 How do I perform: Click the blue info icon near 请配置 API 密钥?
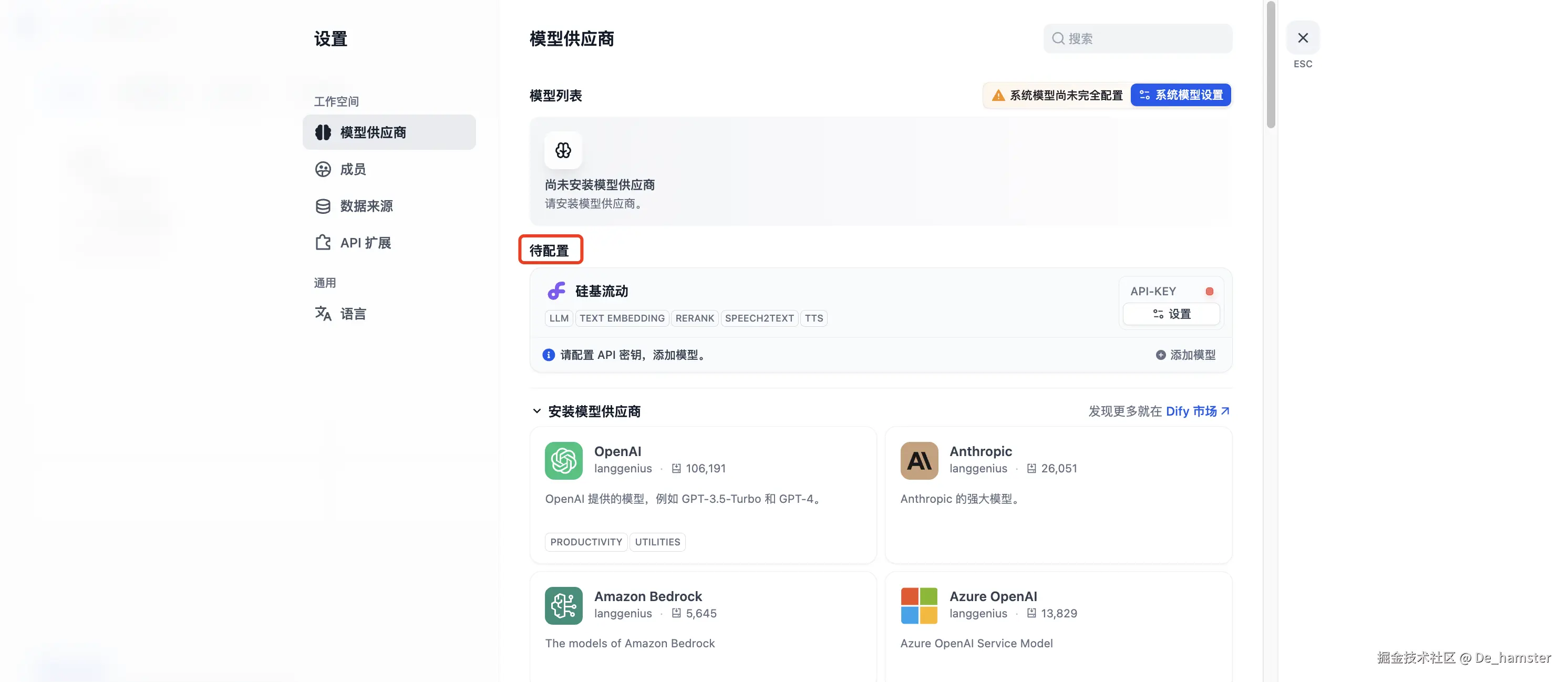[549, 355]
